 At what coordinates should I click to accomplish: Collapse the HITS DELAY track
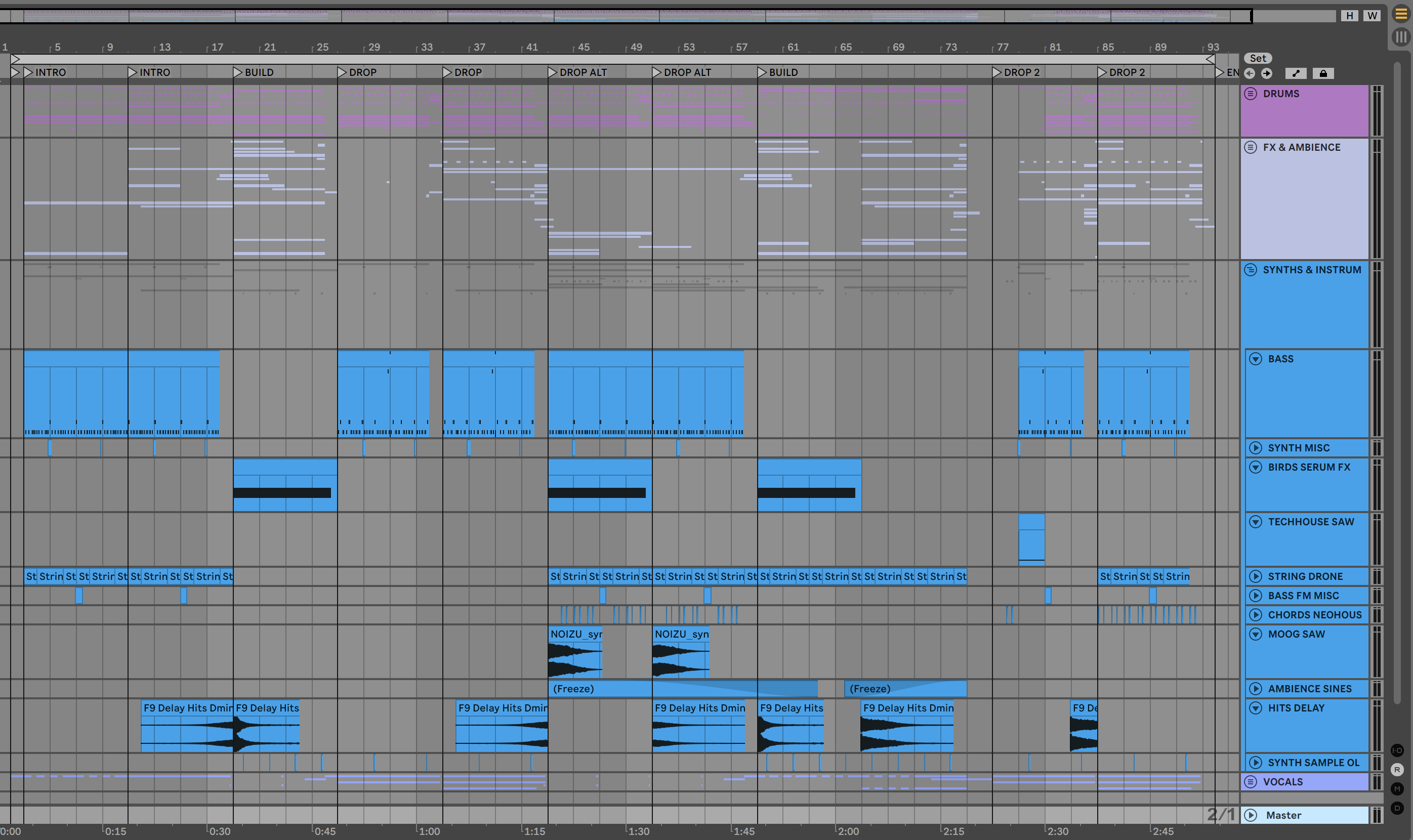(x=1256, y=708)
